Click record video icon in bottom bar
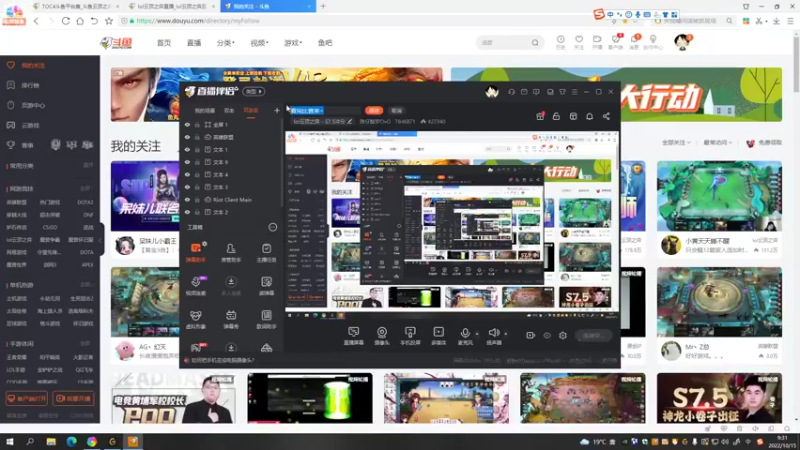800x450 pixels. coord(531,336)
